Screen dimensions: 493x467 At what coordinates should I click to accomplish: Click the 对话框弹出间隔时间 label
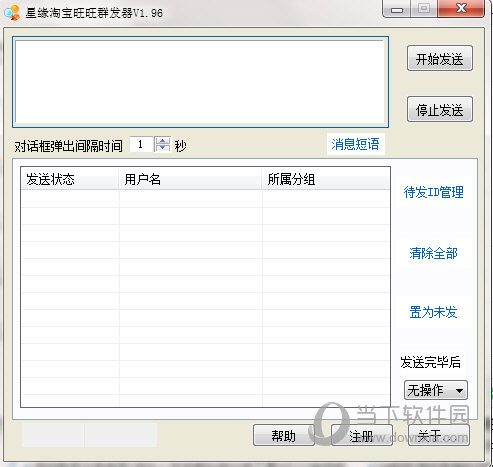(68, 146)
